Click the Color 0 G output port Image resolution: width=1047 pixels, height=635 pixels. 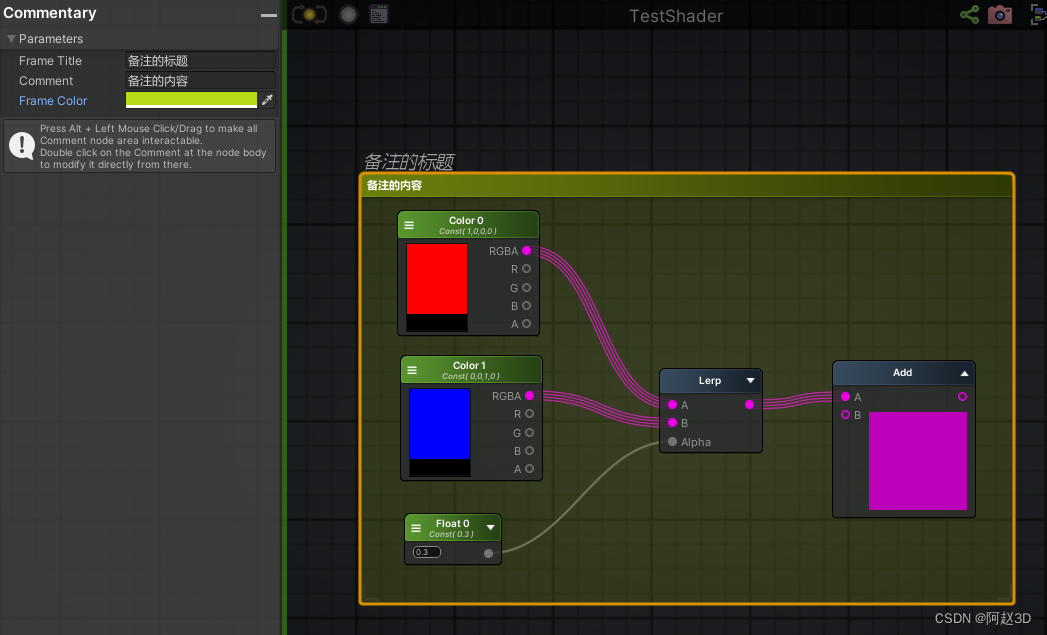pyautogui.click(x=527, y=287)
